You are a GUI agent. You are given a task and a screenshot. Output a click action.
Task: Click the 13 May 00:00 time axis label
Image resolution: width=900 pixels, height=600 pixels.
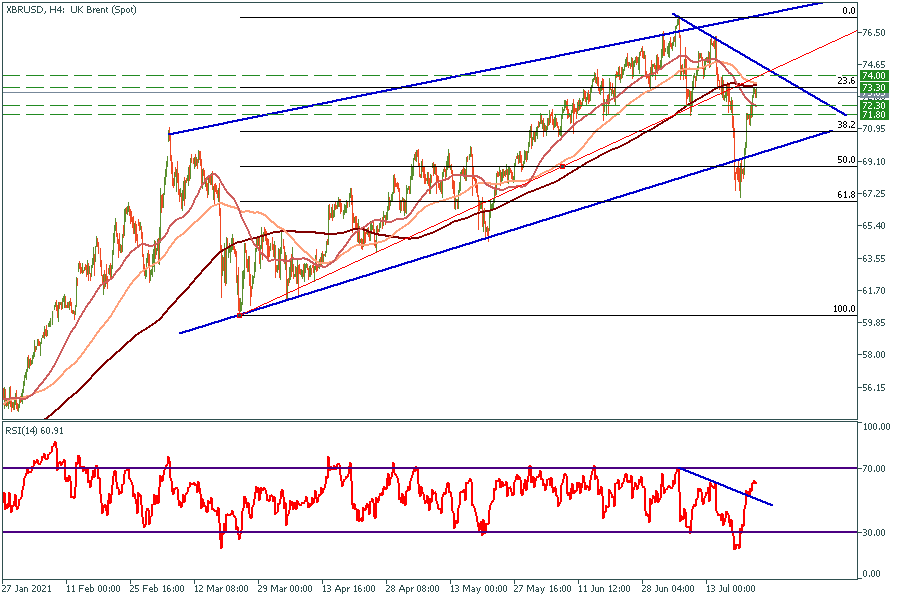tap(478, 589)
